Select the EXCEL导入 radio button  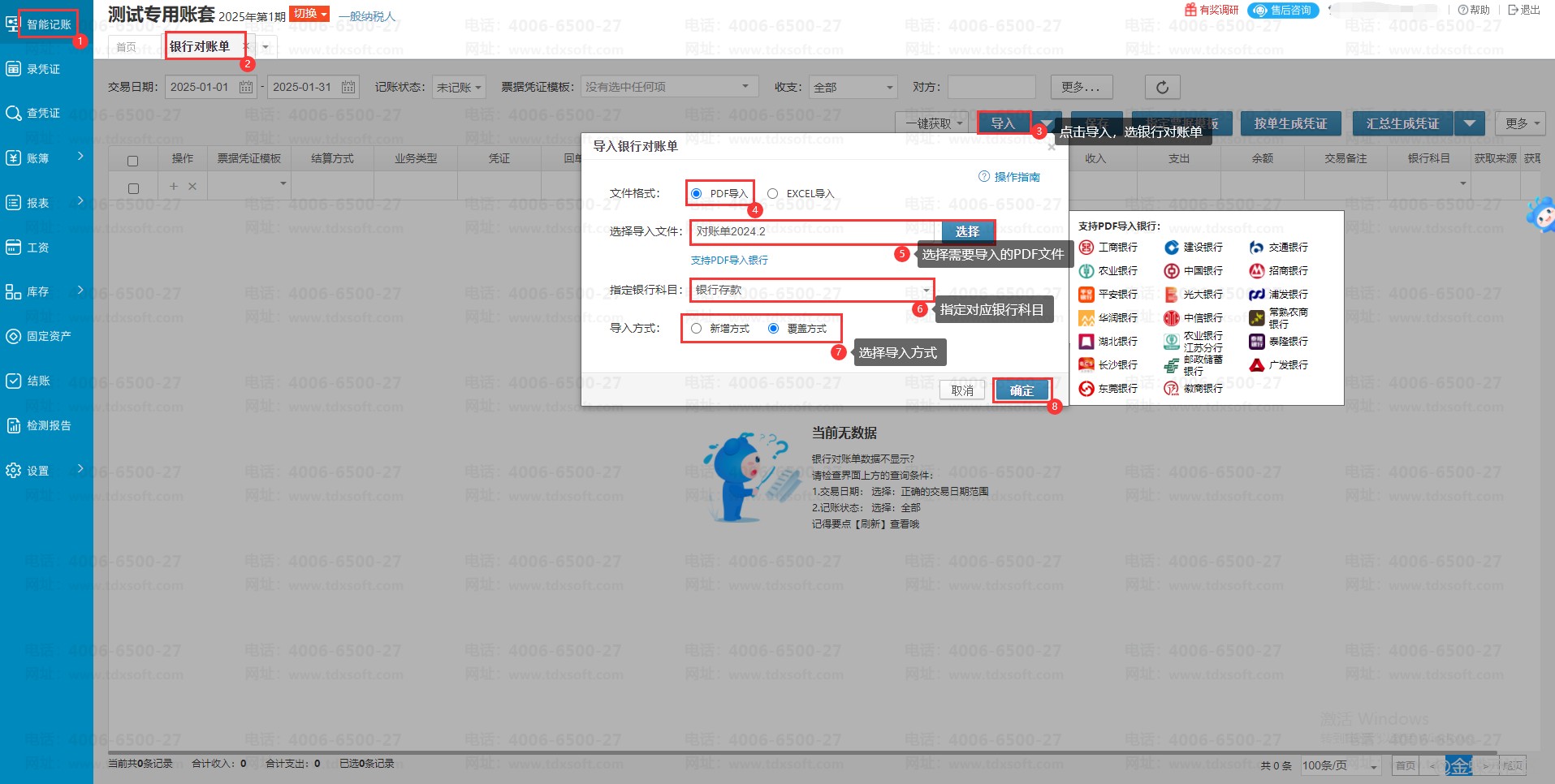(773, 194)
